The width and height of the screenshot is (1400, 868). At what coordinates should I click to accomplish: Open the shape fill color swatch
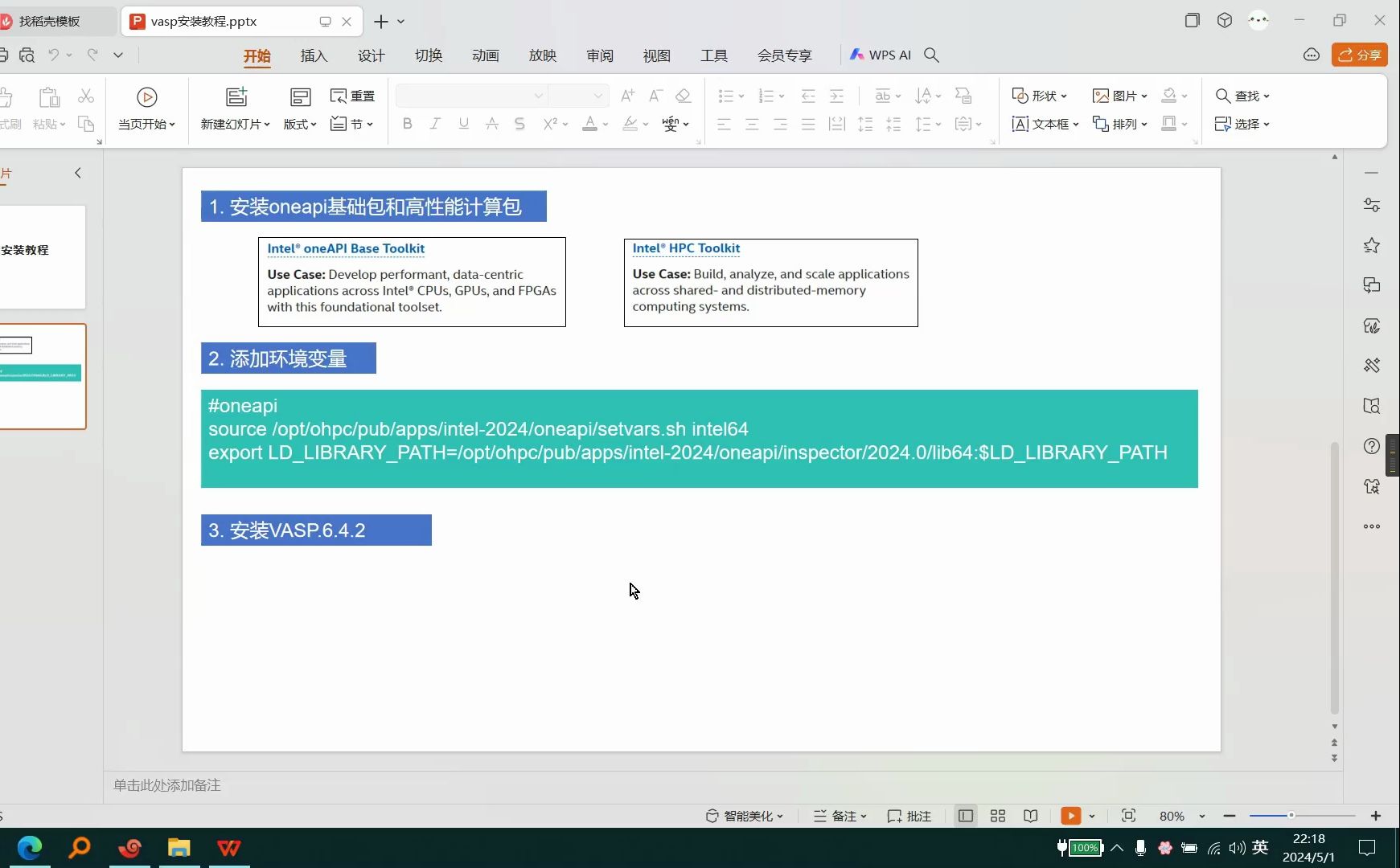coord(1170,96)
